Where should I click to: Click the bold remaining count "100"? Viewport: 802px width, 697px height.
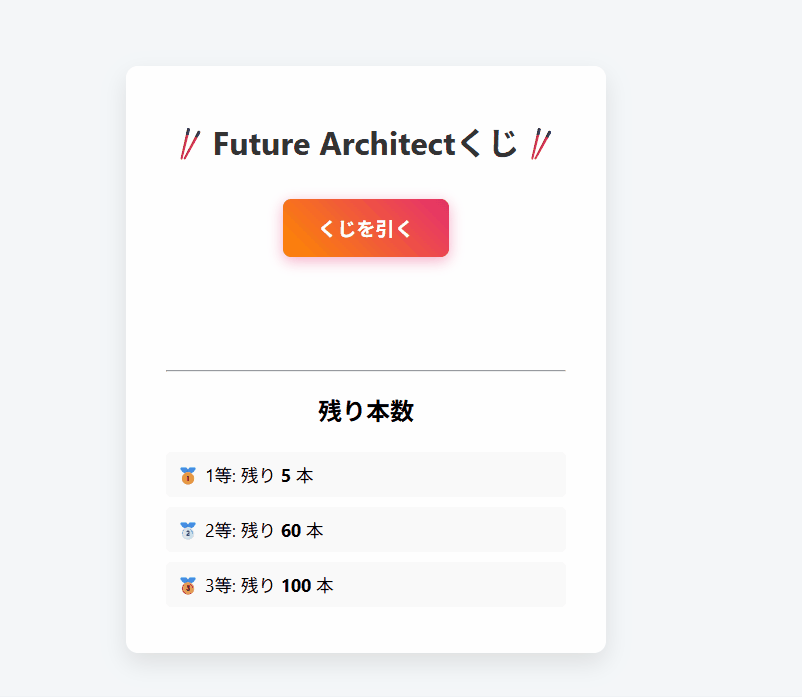pos(296,586)
